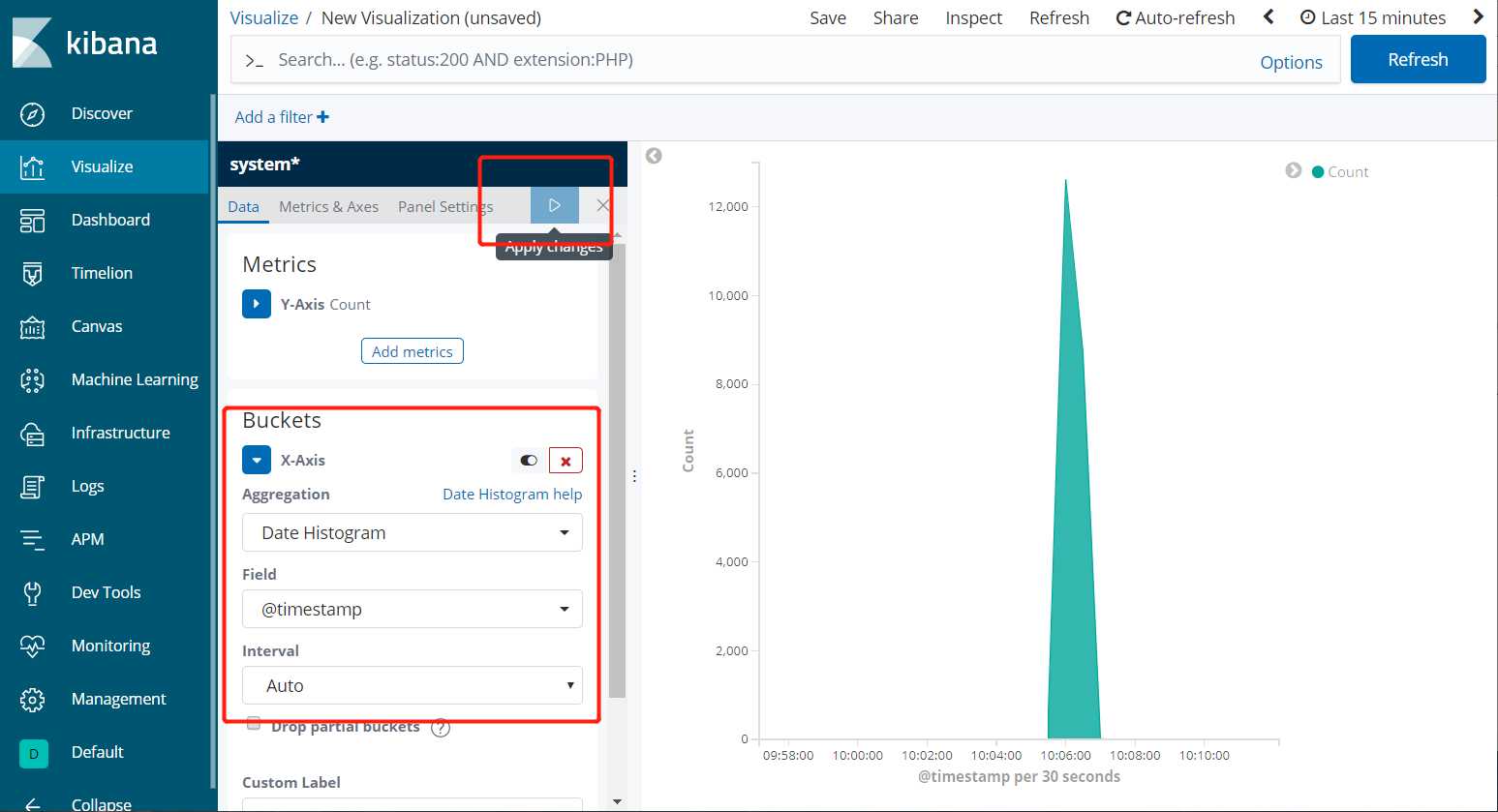The width and height of the screenshot is (1498, 812).
Task: Open Logs icon in sidebar
Action: click(x=32, y=486)
